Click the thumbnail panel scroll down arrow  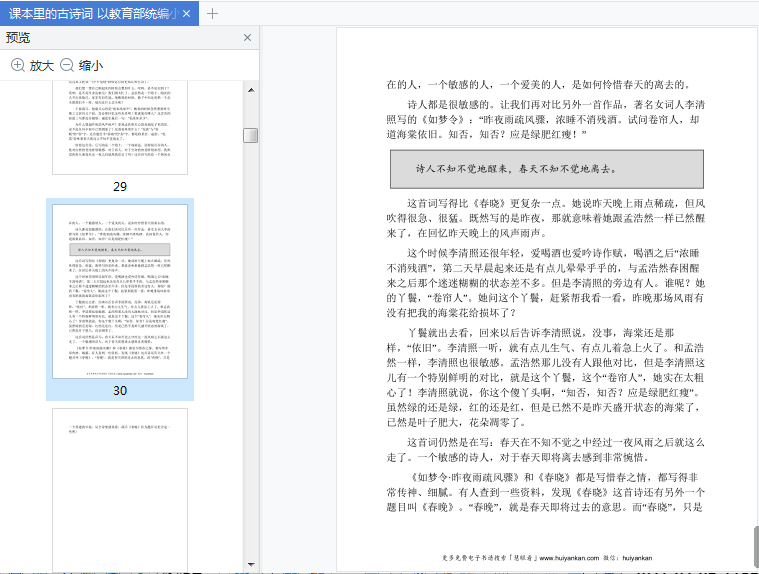(x=251, y=564)
